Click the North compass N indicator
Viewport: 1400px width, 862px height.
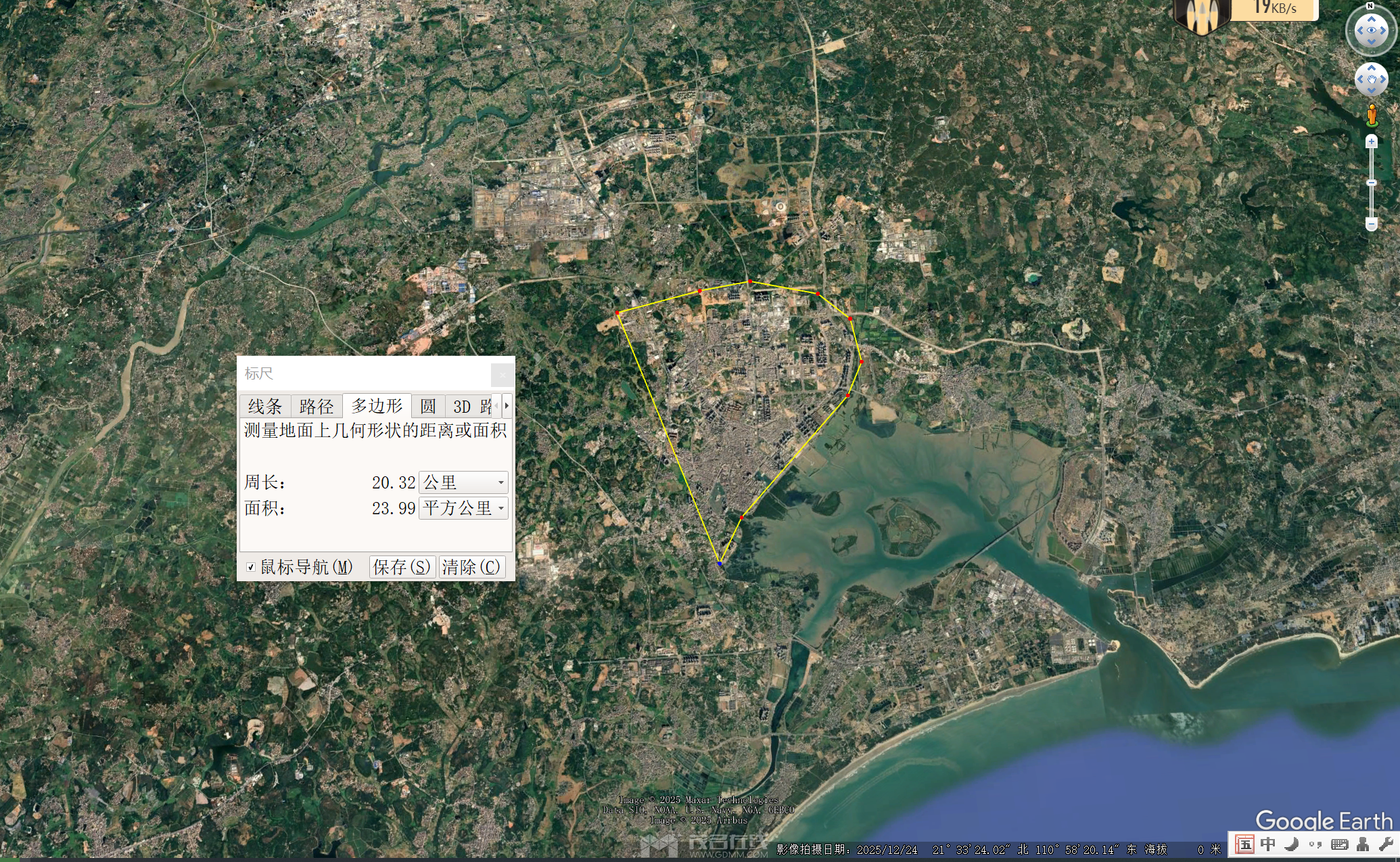point(1370,6)
